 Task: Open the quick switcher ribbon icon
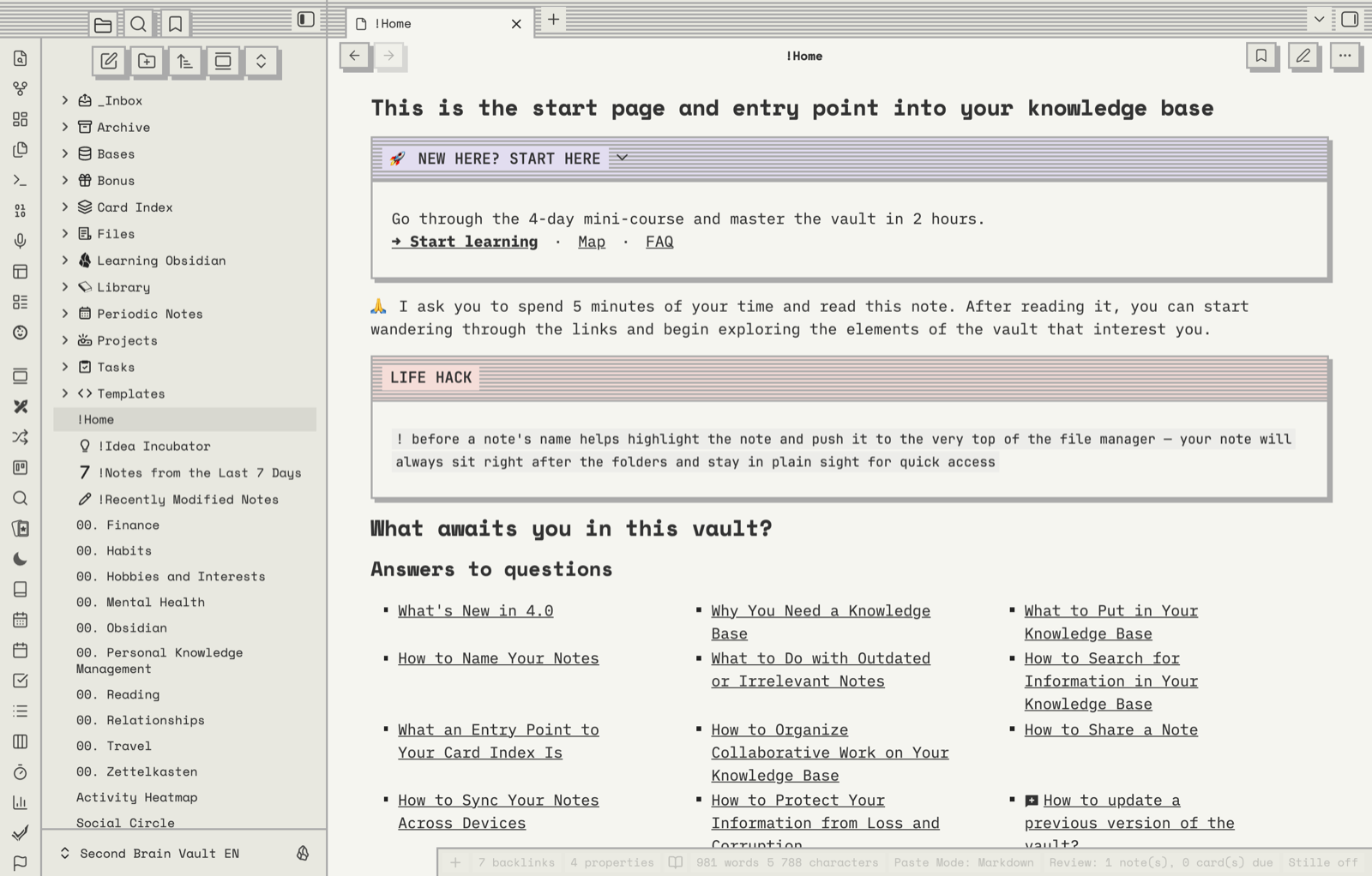[x=21, y=58]
